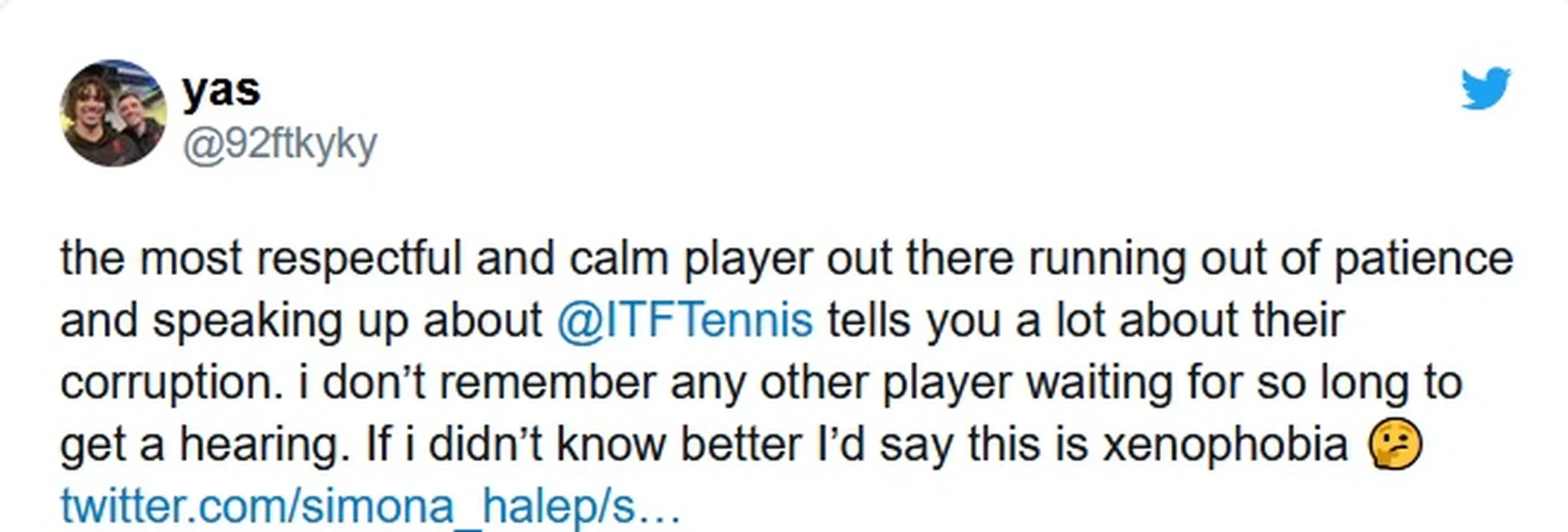
Task: Click the word "xenophobia" in tweet
Action: [1224, 444]
